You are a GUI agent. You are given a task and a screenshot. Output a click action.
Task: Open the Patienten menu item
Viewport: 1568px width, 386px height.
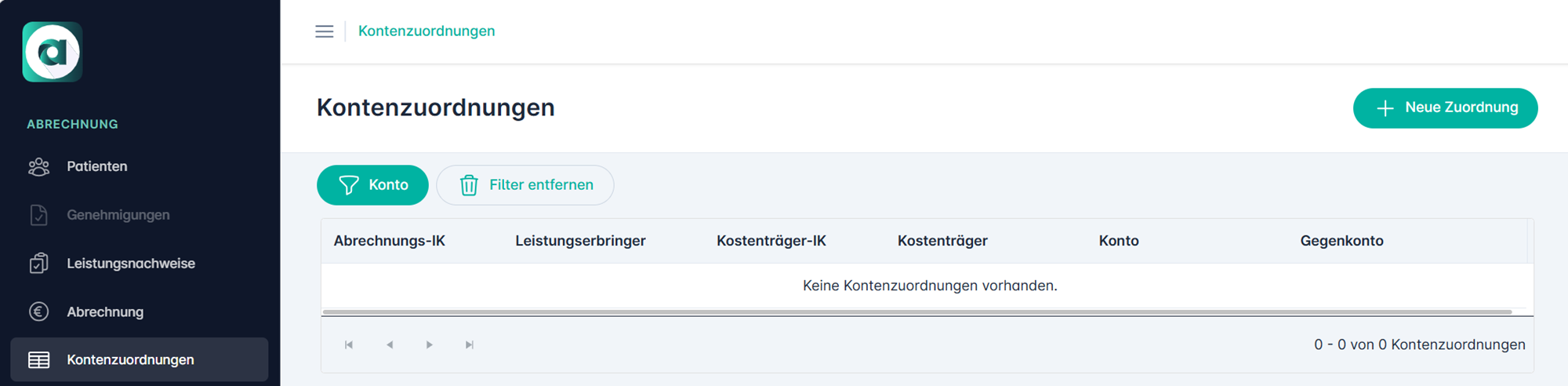coord(96,166)
